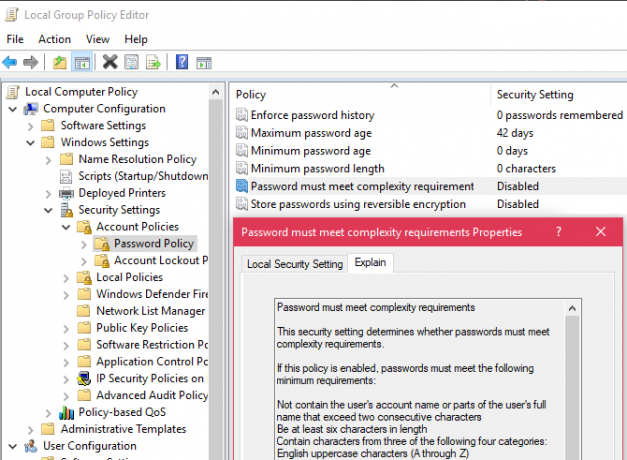Screen dimensions: 627x460
Task: Click the Show/Hide Action Pane icon
Action: point(204,63)
